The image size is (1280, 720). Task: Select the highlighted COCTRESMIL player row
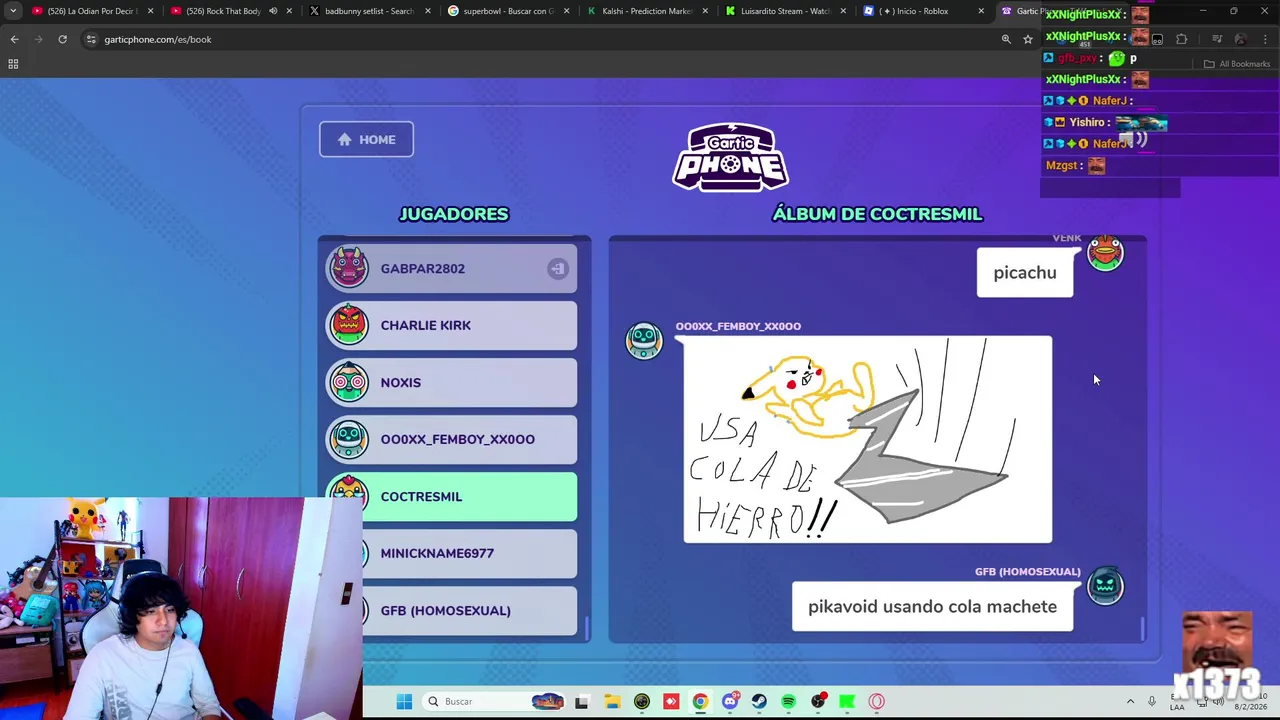pos(452,497)
